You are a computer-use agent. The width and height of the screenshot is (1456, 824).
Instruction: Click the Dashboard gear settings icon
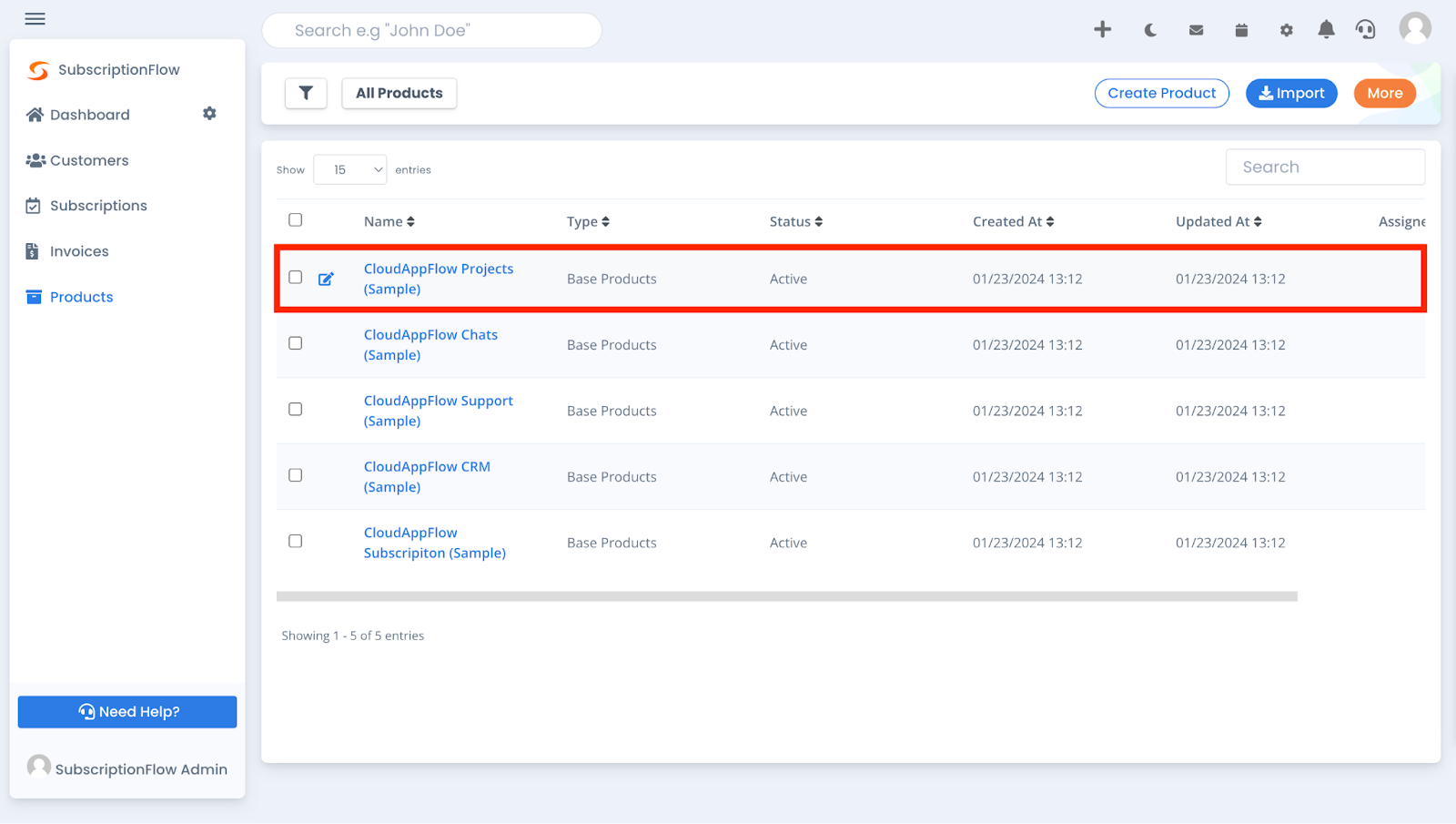pyautogui.click(x=209, y=114)
